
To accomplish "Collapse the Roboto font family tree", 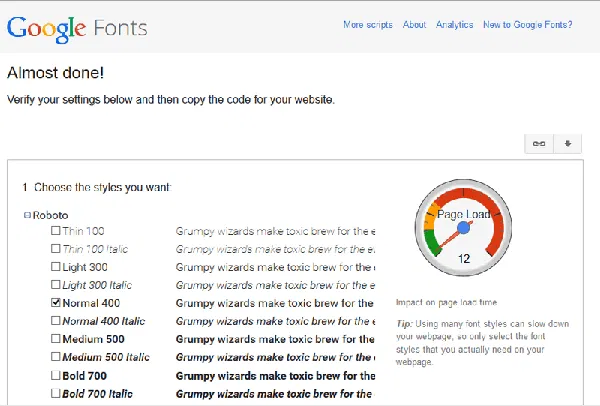I will pyautogui.click(x=26, y=215).
